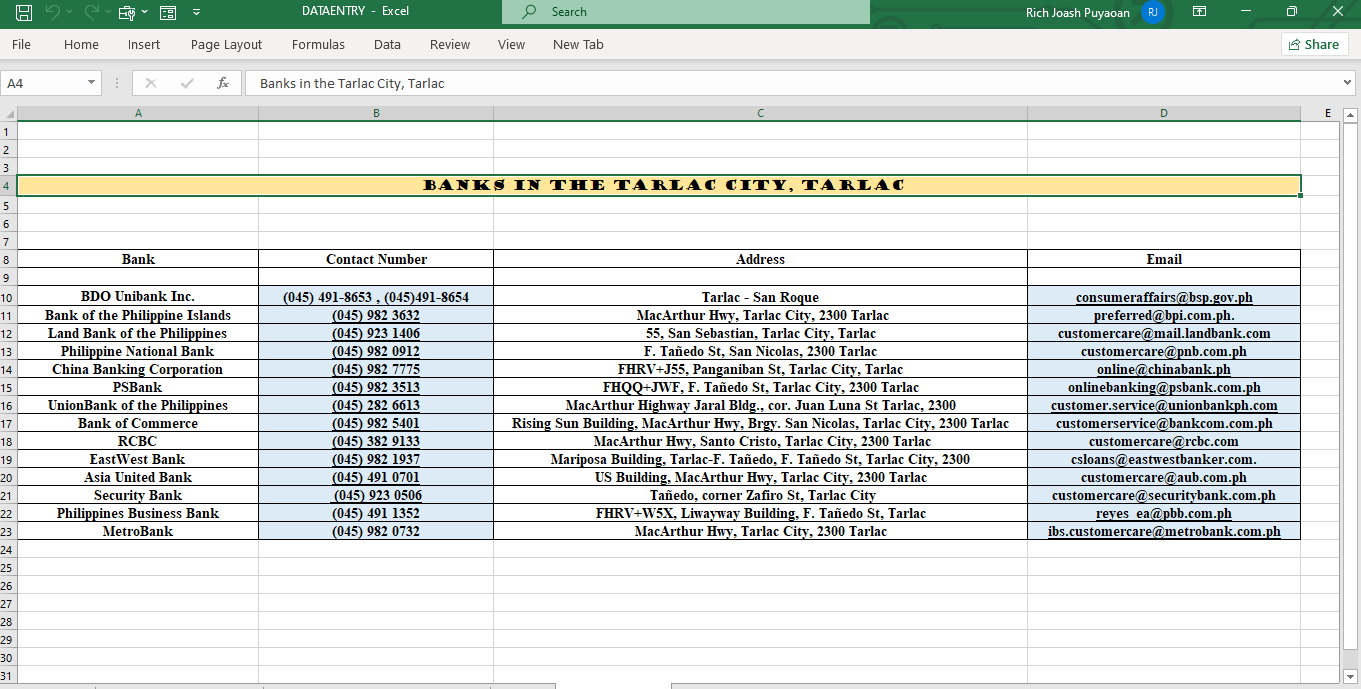Open Ribbon Display Options icon

(1199, 12)
